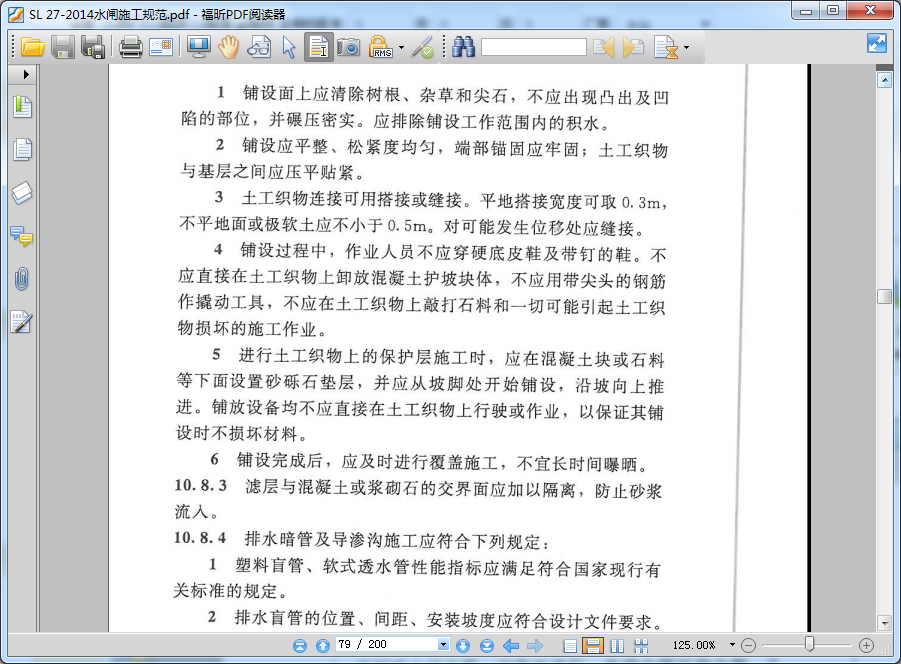
Task: Click the advanced search page icon
Action: [x=667, y=47]
